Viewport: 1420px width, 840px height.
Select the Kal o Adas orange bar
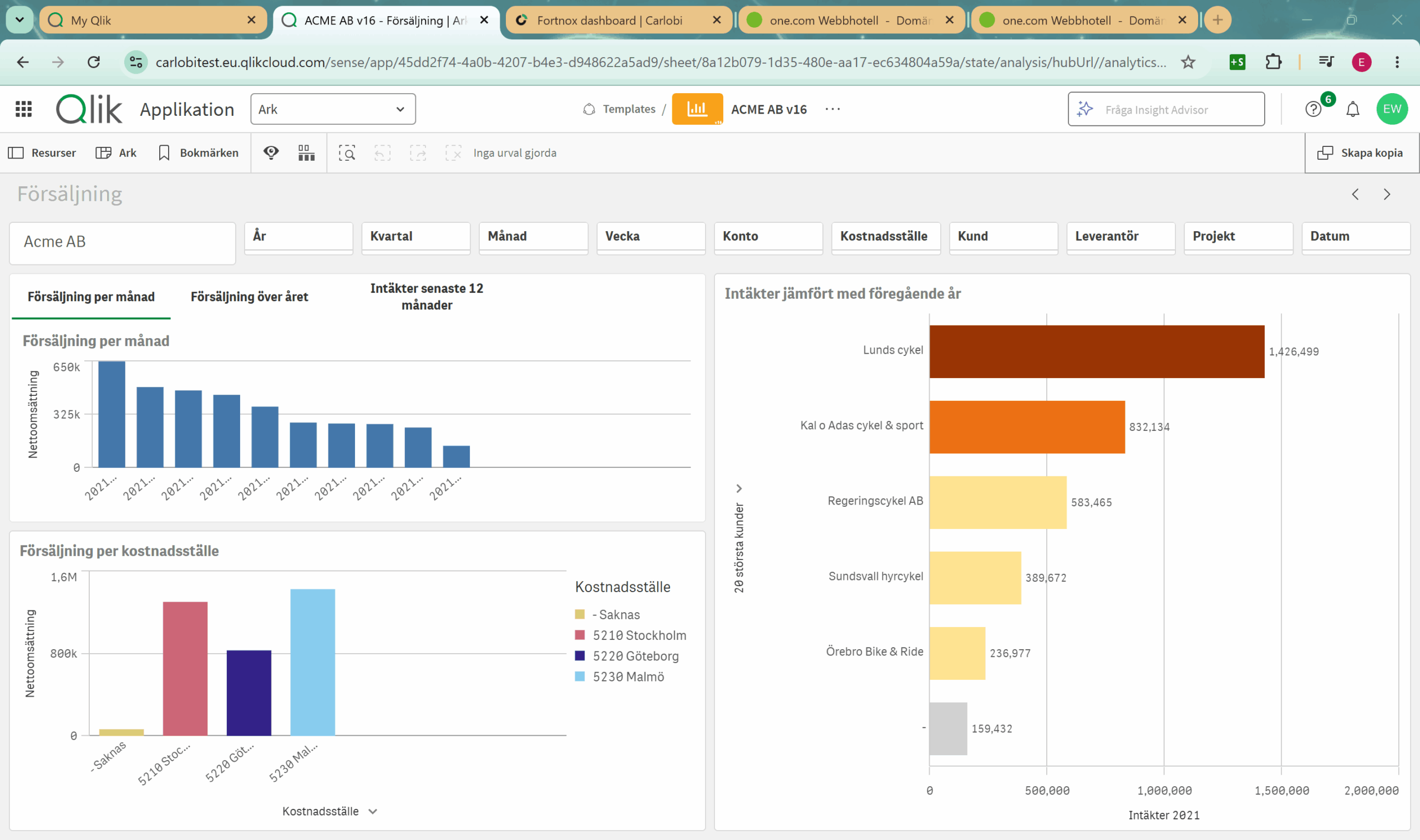point(1027,427)
